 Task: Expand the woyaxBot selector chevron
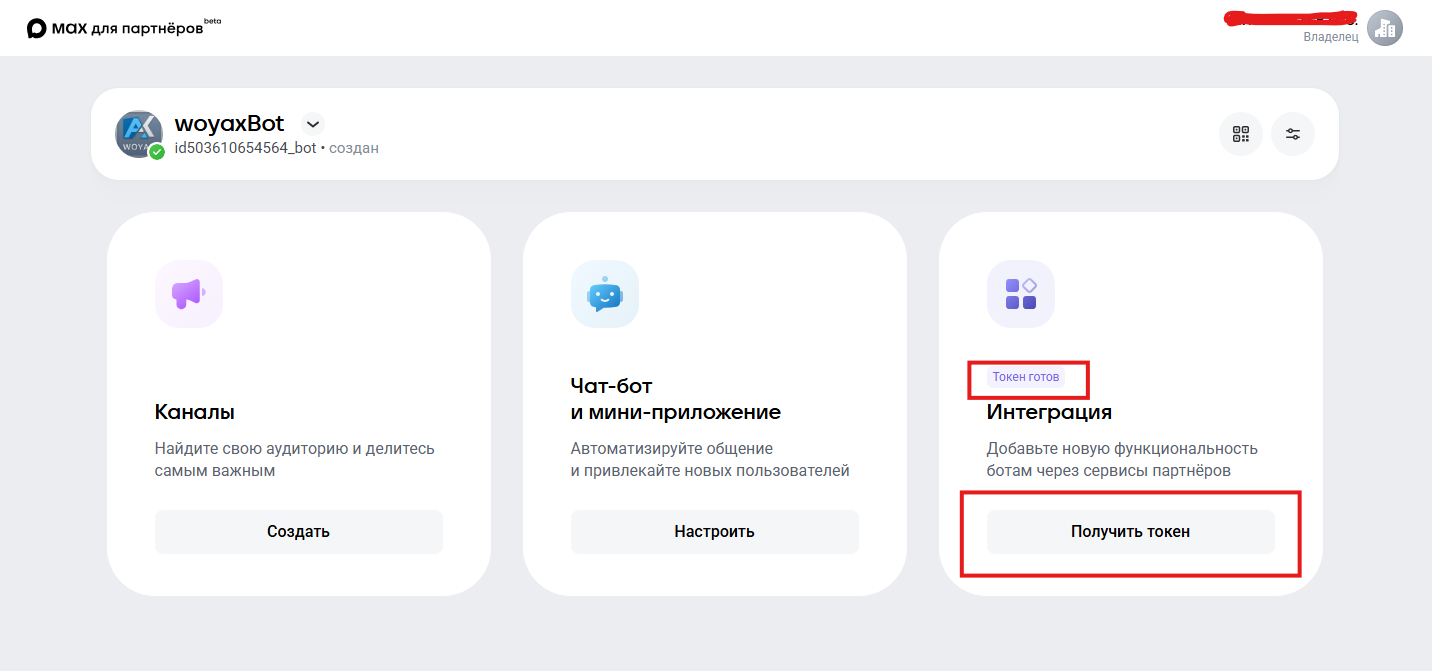(x=313, y=124)
